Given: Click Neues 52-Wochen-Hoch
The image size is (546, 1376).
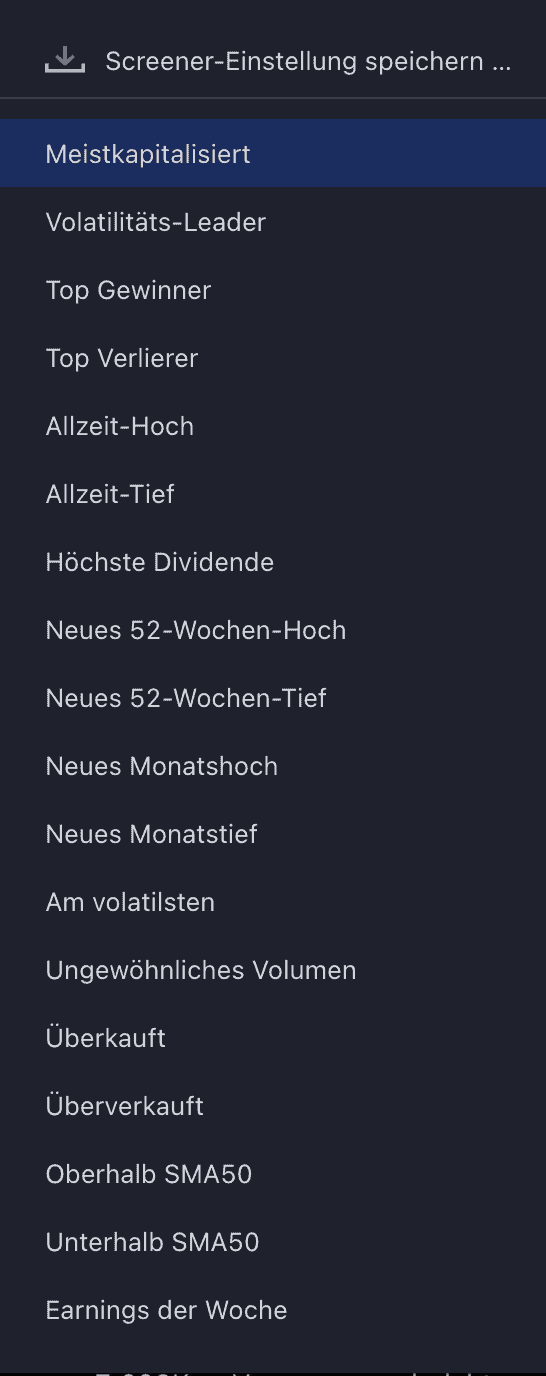Looking at the screenshot, I should tap(273, 630).
